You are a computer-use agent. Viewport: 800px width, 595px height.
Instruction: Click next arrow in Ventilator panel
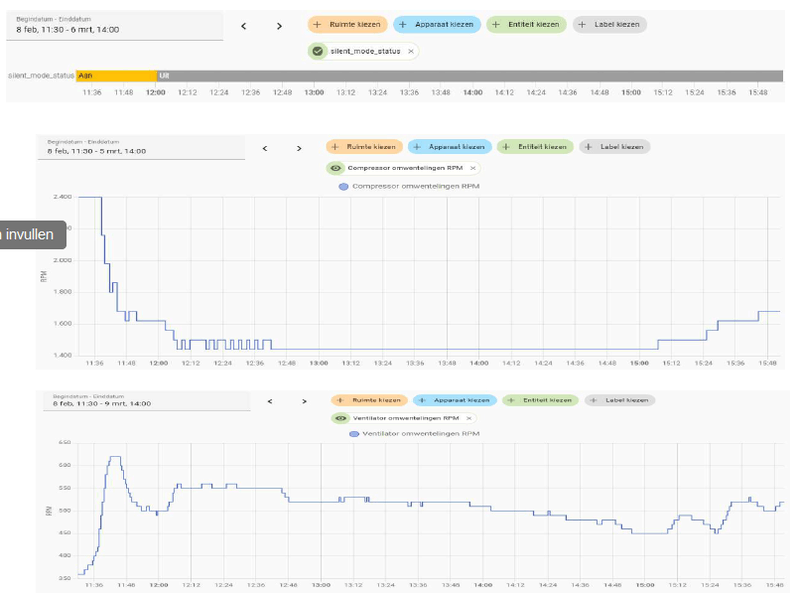304,402
